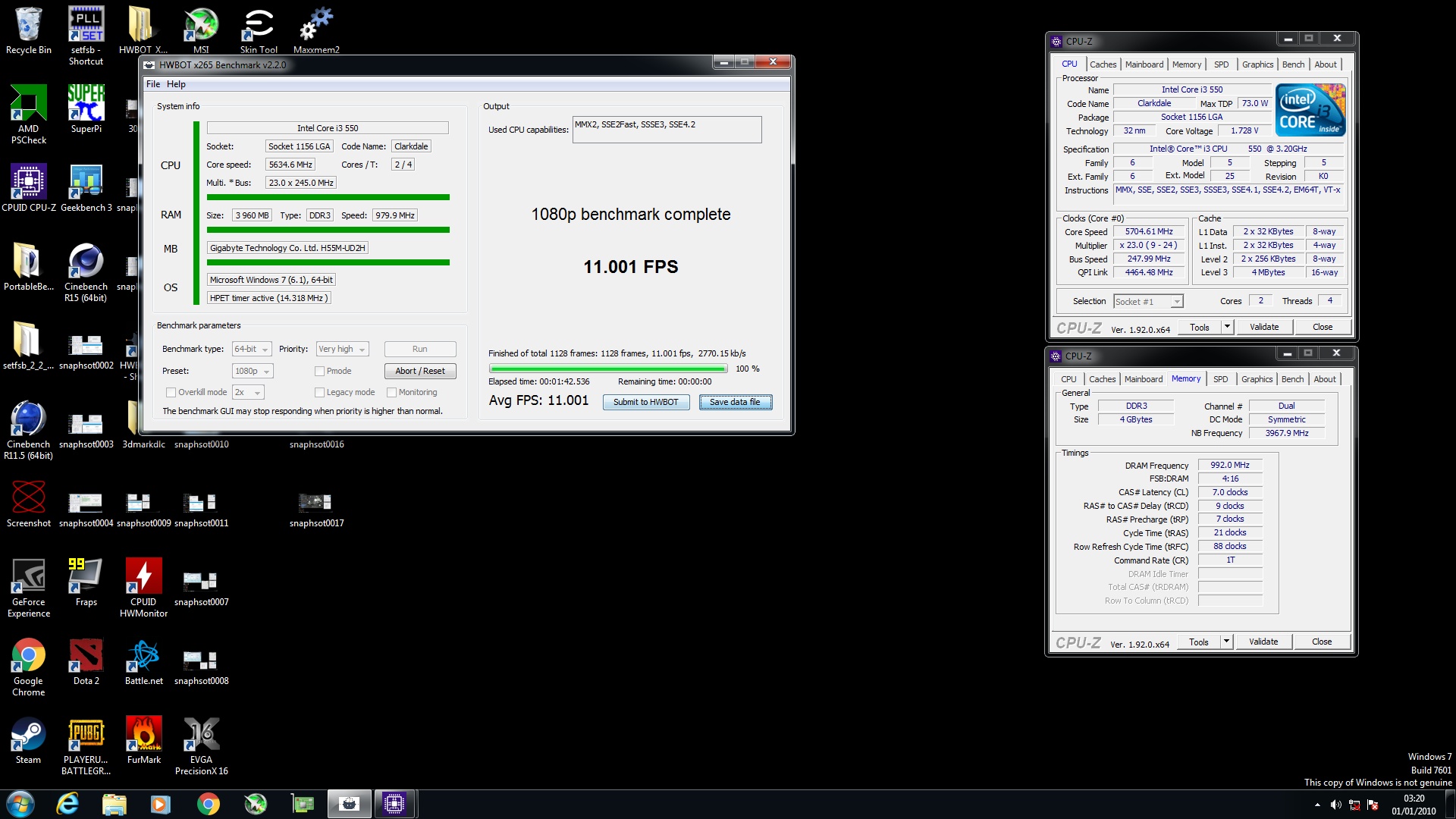
Task: Launch Steam from desktop
Action: pyautogui.click(x=29, y=739)
